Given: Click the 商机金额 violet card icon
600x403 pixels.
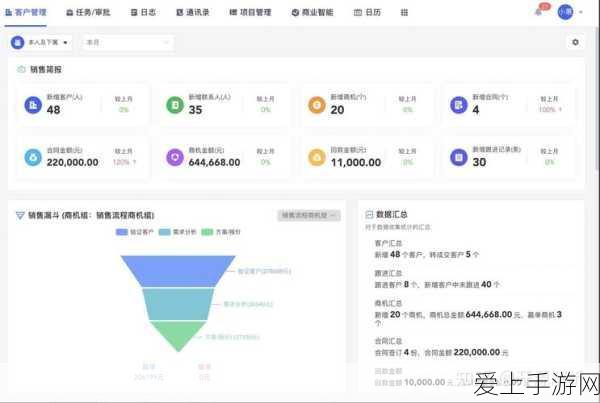Looking at the screenshot, I should point(175,157).
